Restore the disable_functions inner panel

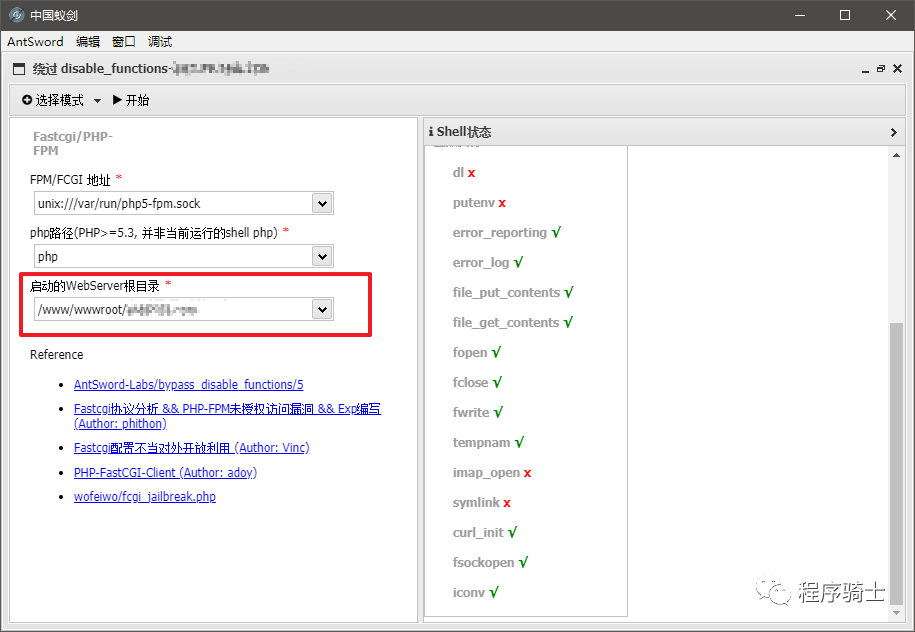point(881,69)
